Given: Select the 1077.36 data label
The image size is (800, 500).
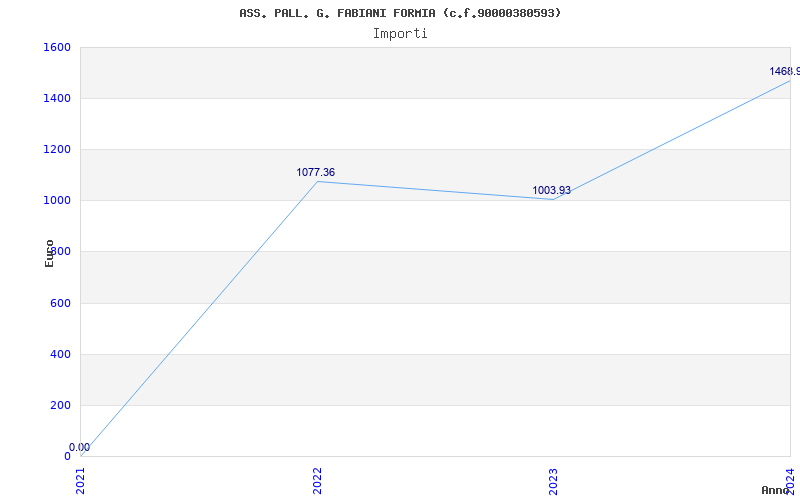Looking at the screenshot, I should 316,172.
